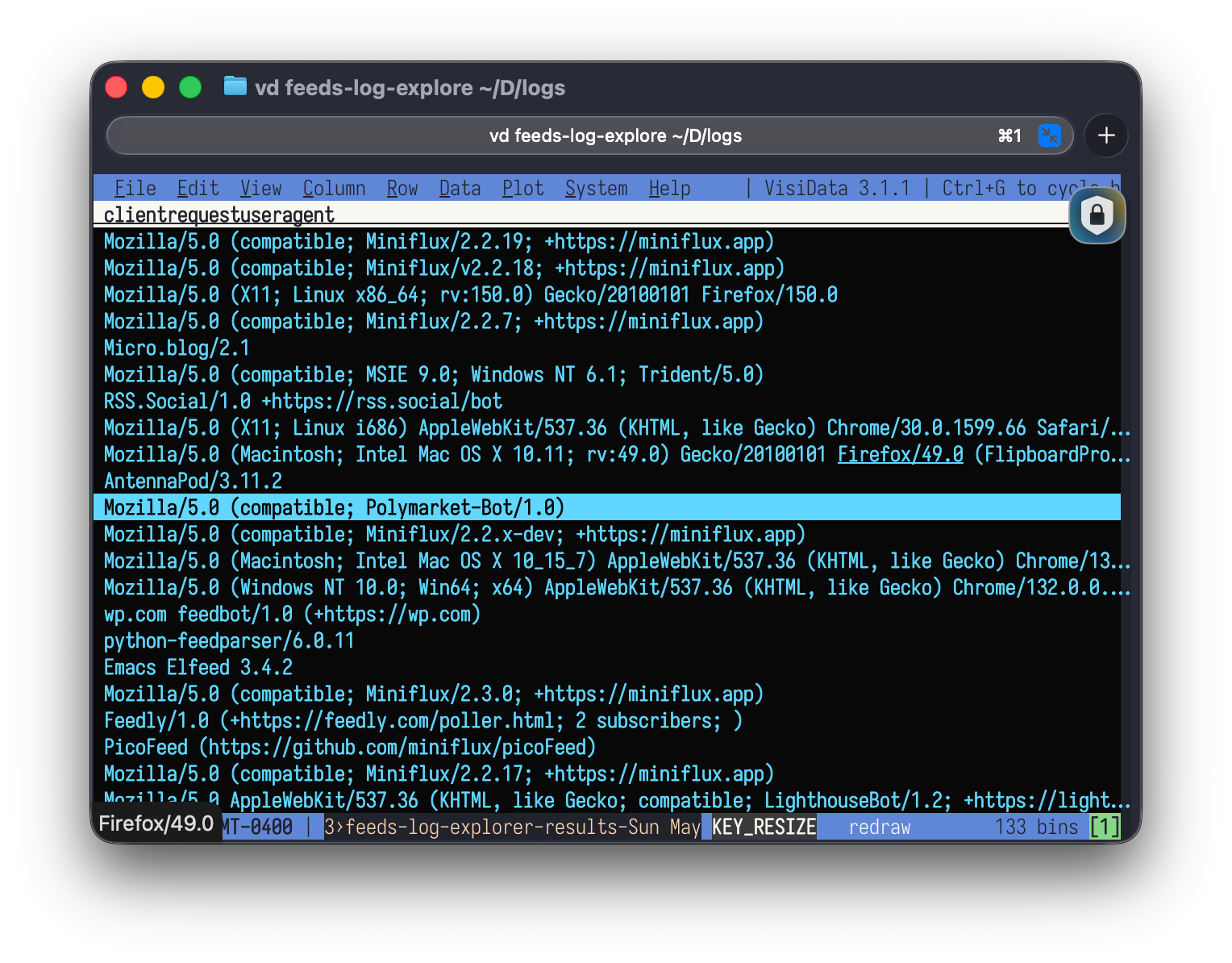Click the folder icon in the title bar
1232x963 pixels.
pyautogui.click(x=235, y=85)
